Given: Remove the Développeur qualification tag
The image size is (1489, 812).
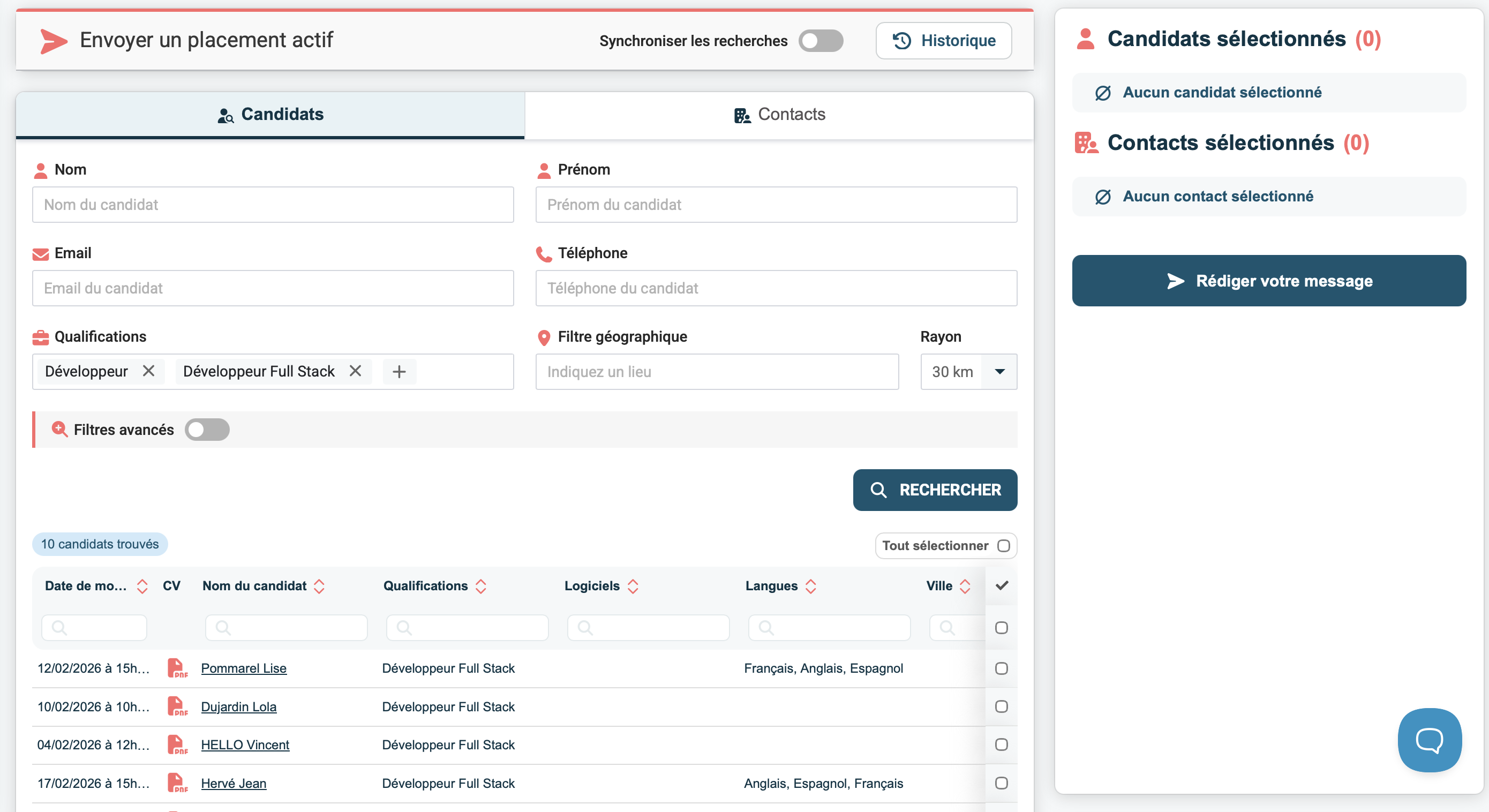Looking at the screenshot, I should click(x=148, y=371).
